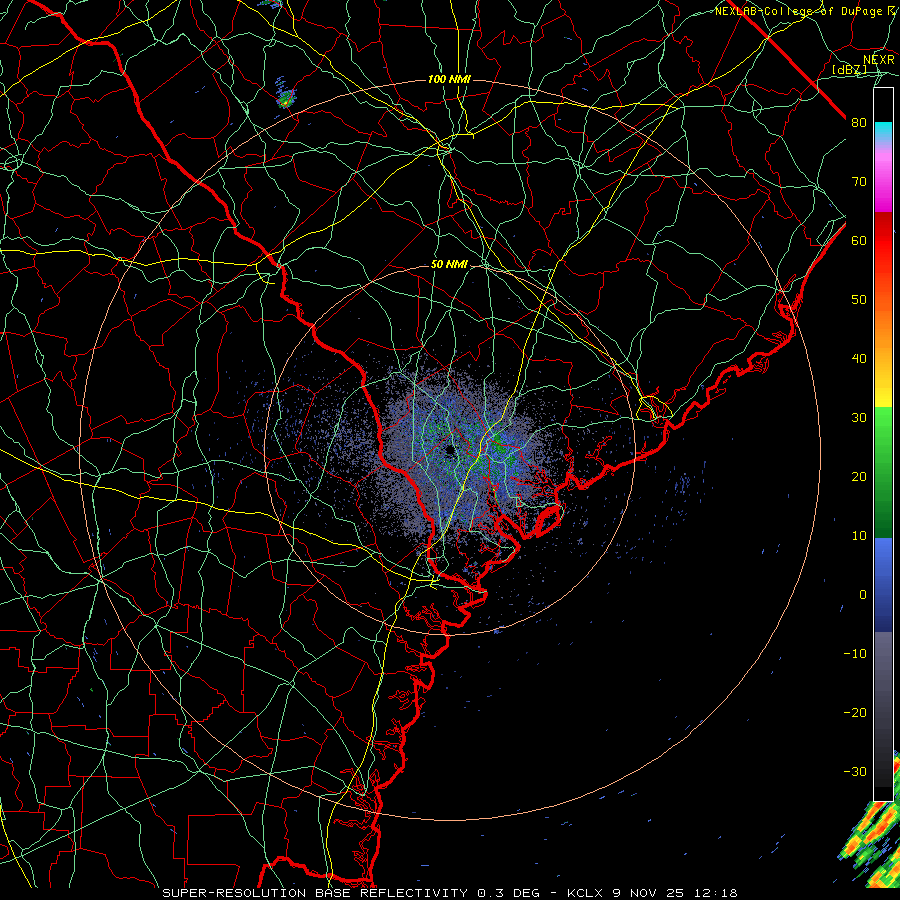
Task: Click the small isolated green echo near the top
Action: (285, 98)
